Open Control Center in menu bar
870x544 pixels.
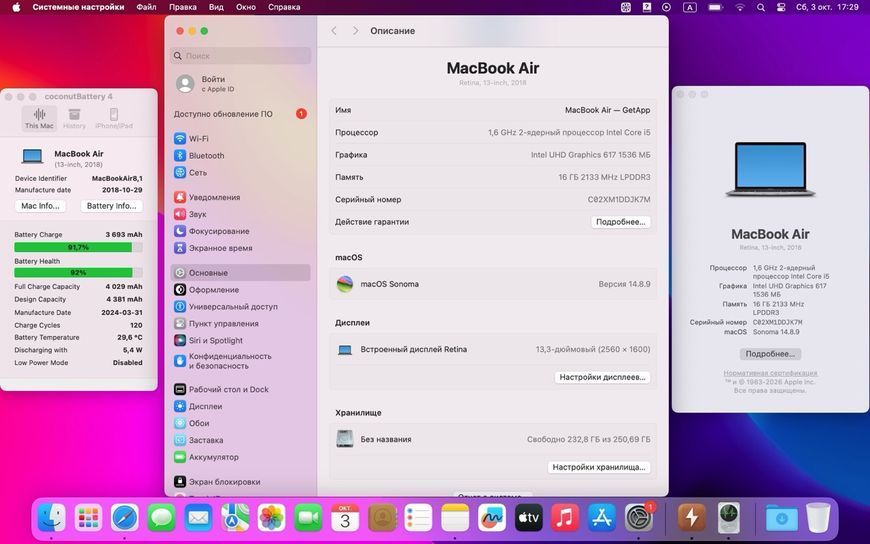781,7
